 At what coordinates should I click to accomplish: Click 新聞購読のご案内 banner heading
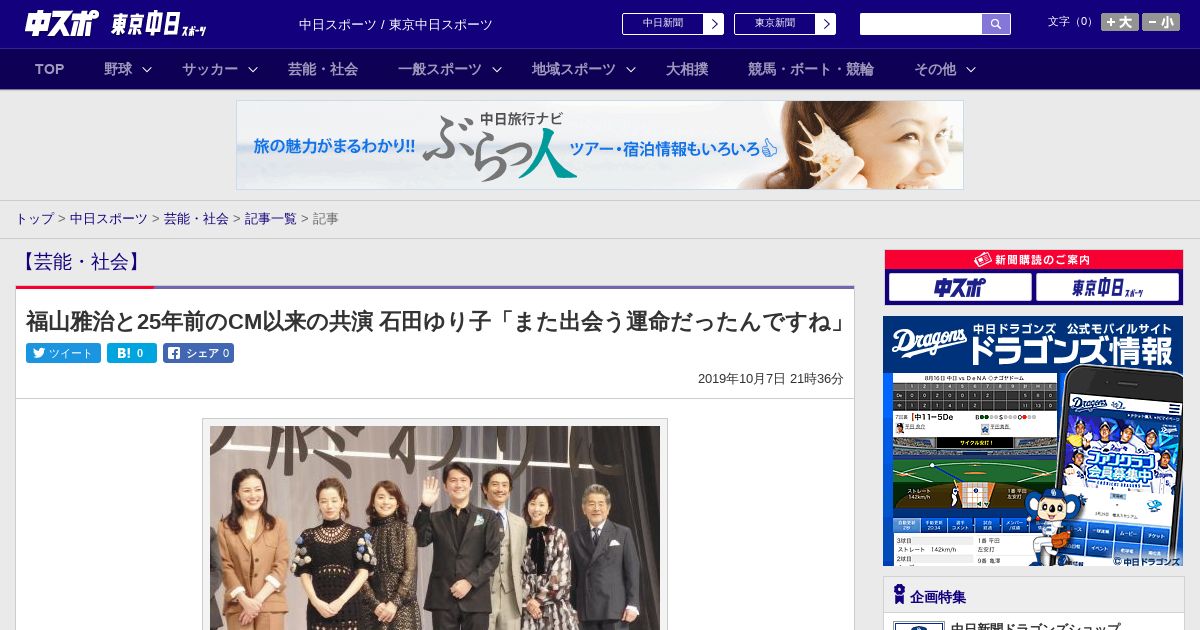[x=1034, y=259]
